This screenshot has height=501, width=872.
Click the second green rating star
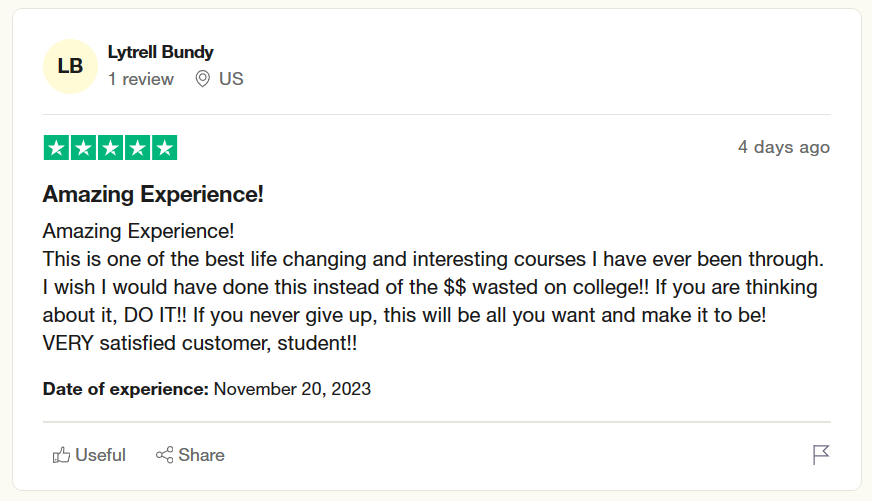point(83,148)
